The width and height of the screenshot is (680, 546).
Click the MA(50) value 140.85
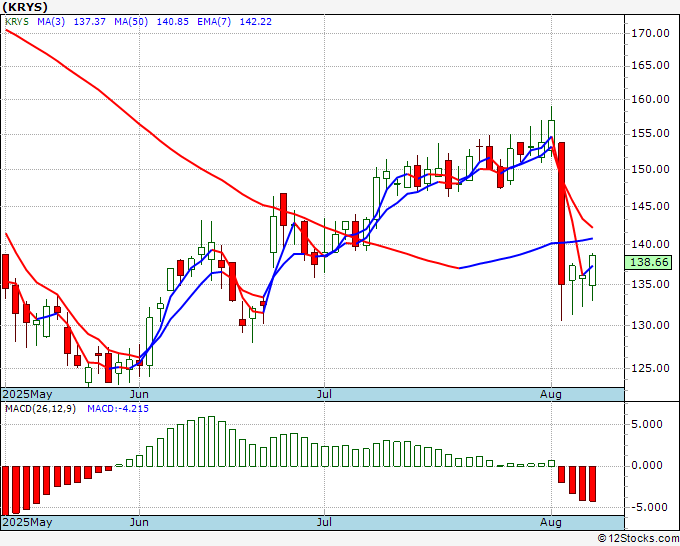172,21
